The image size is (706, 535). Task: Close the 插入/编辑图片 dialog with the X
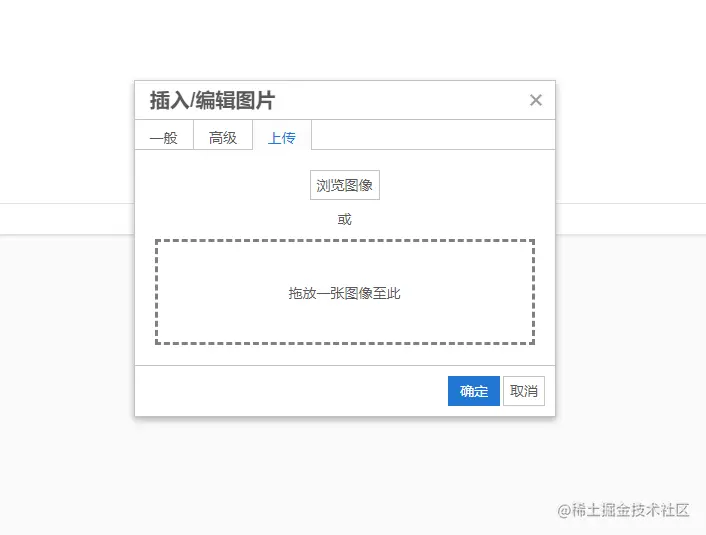tap(535, 100)
